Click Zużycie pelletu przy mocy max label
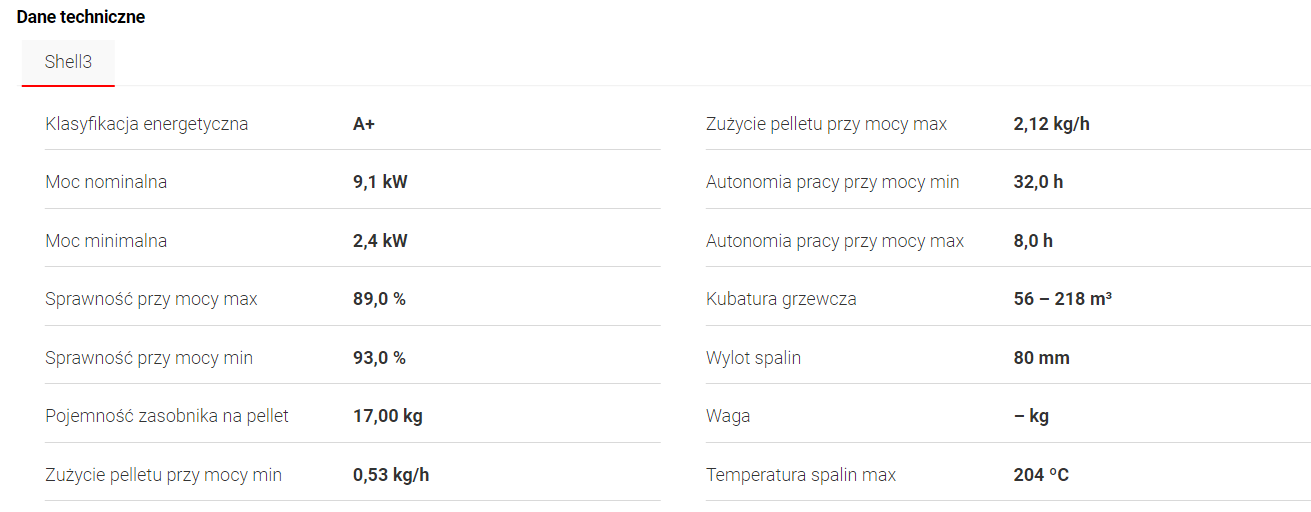Image resolution: width=1311 pixels, height=512 pixels. click(x=826, y=124)
